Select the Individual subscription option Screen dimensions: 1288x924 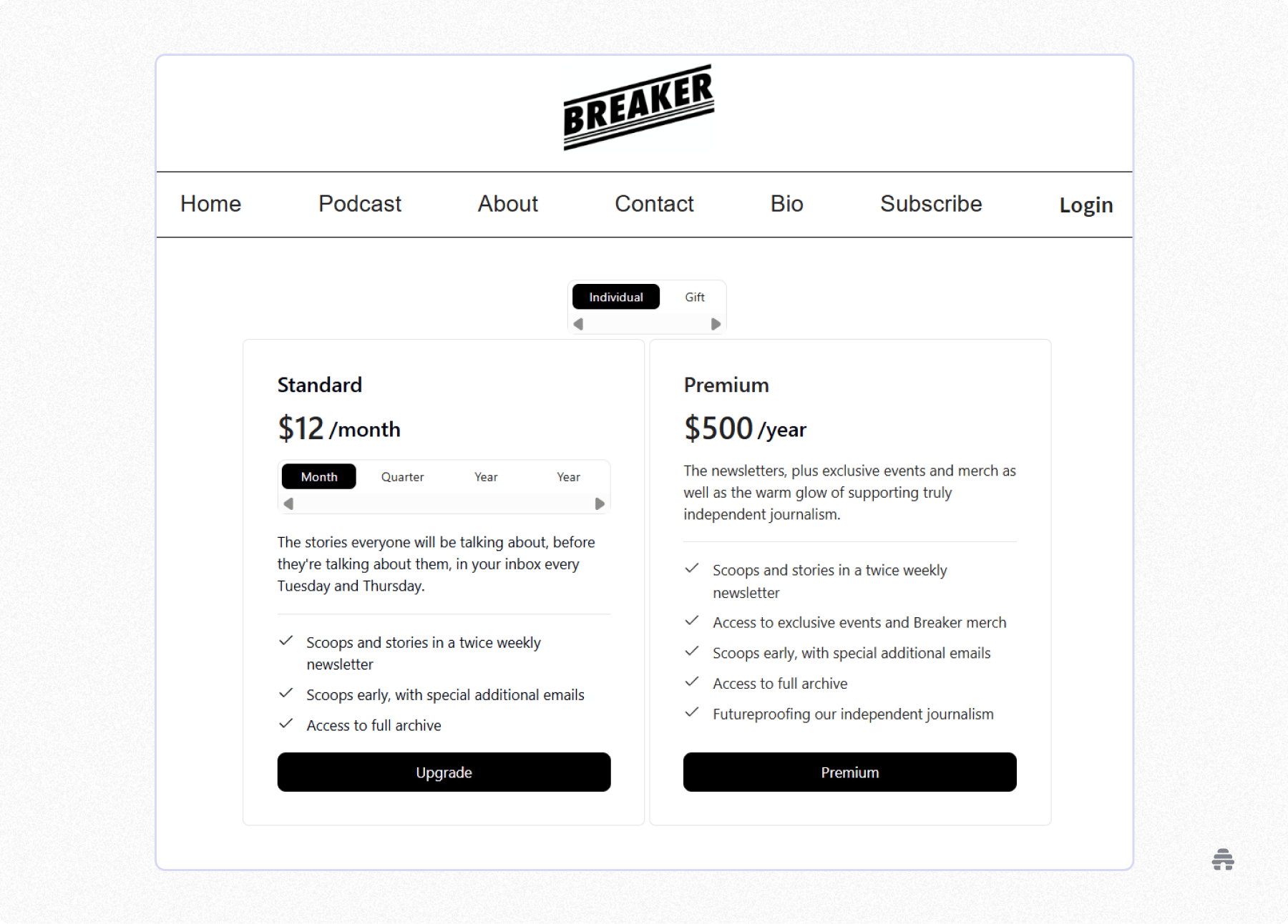coord(615,297)
